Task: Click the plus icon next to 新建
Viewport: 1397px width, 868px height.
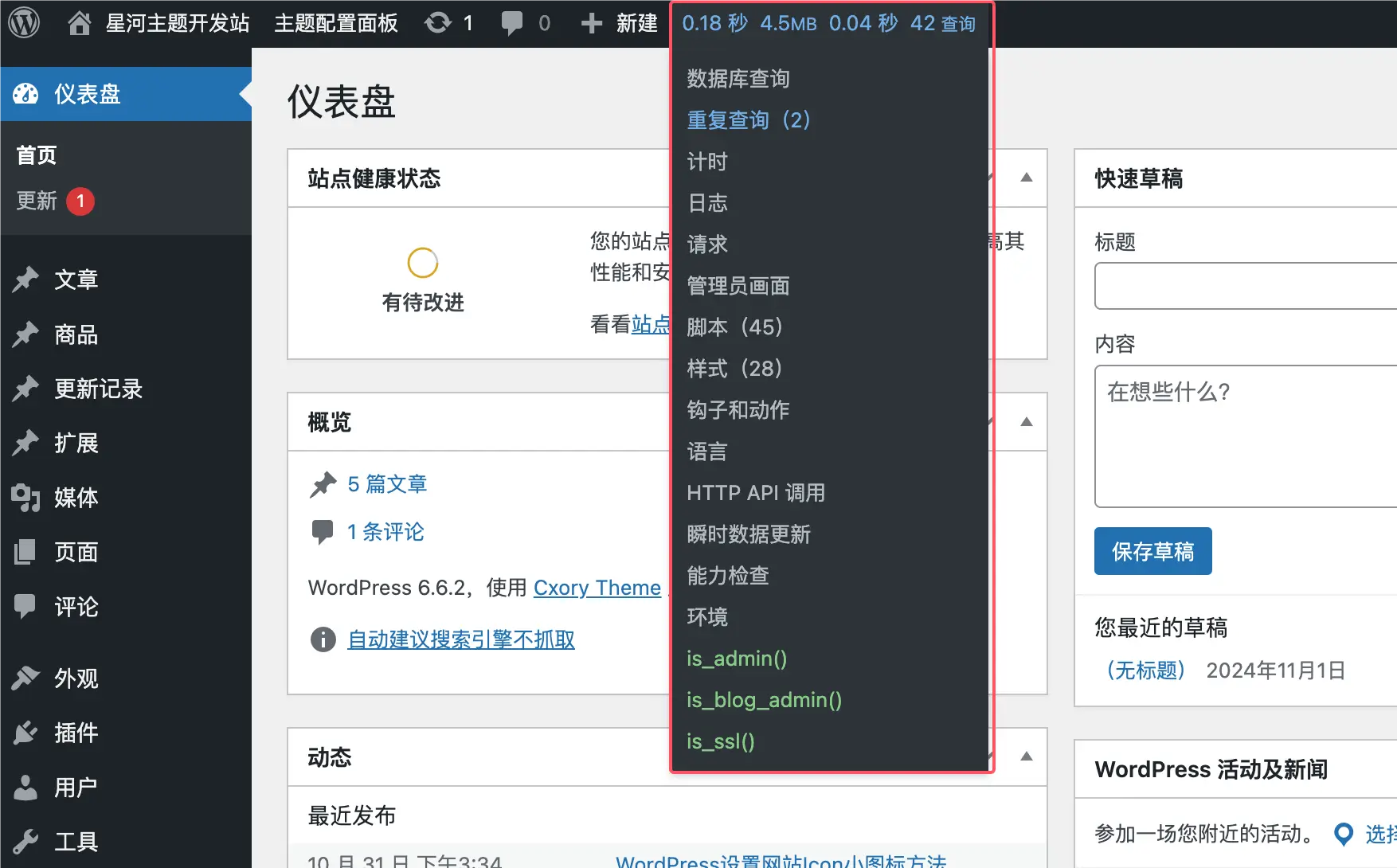Action: click(x=591, y=23)
